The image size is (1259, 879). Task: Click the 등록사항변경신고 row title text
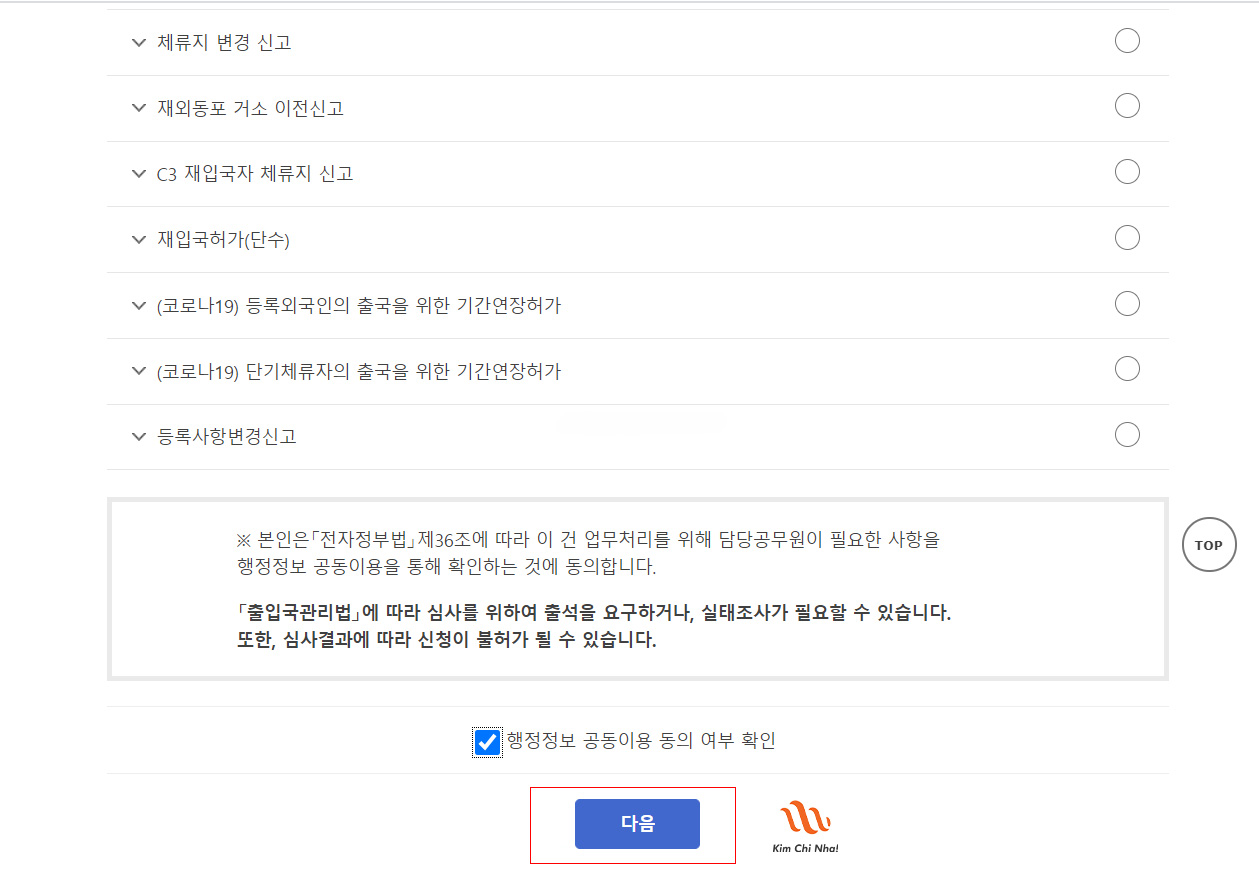227,437
